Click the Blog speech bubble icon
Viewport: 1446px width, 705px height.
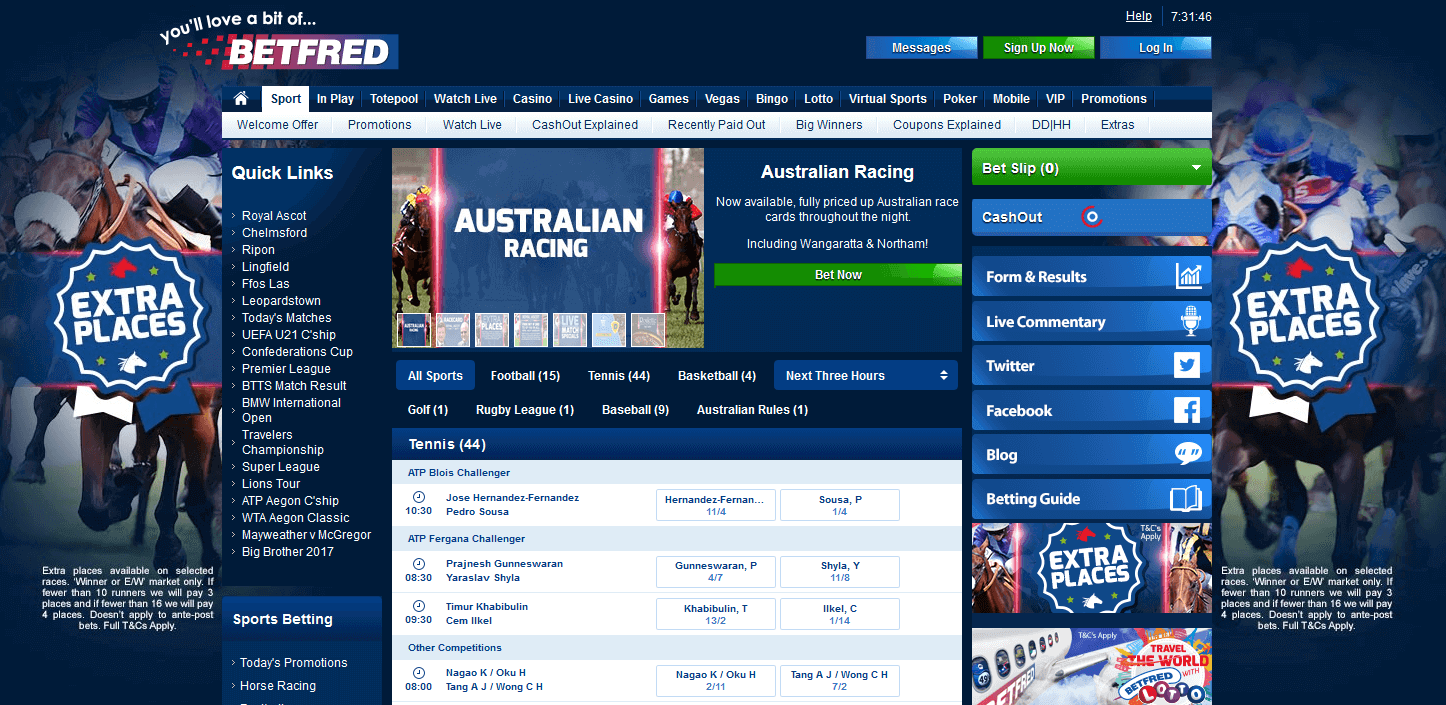pyautogui.click(x=1187, y=454)
